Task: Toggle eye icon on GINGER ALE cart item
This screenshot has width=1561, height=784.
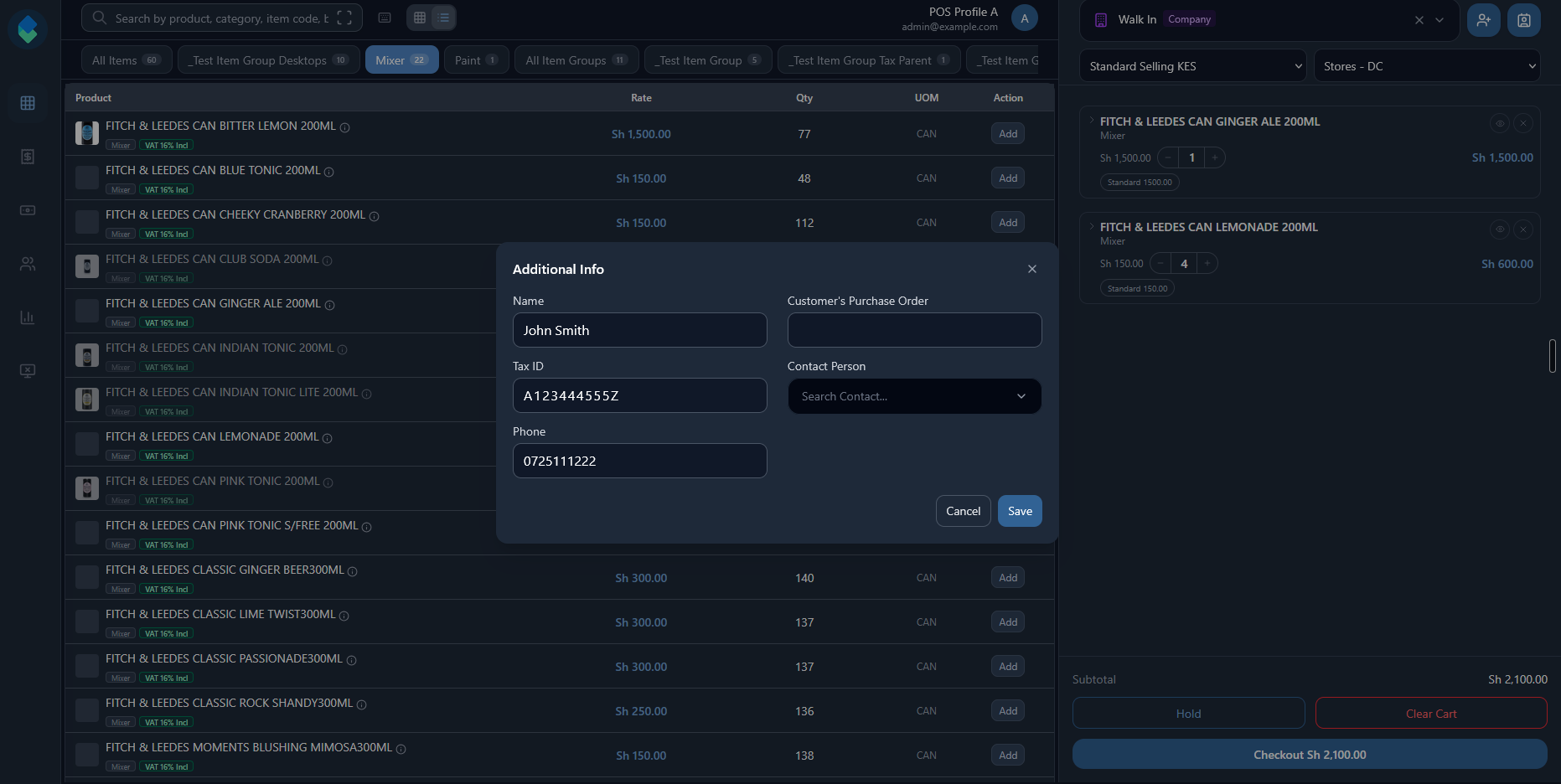Action: 1500,123
